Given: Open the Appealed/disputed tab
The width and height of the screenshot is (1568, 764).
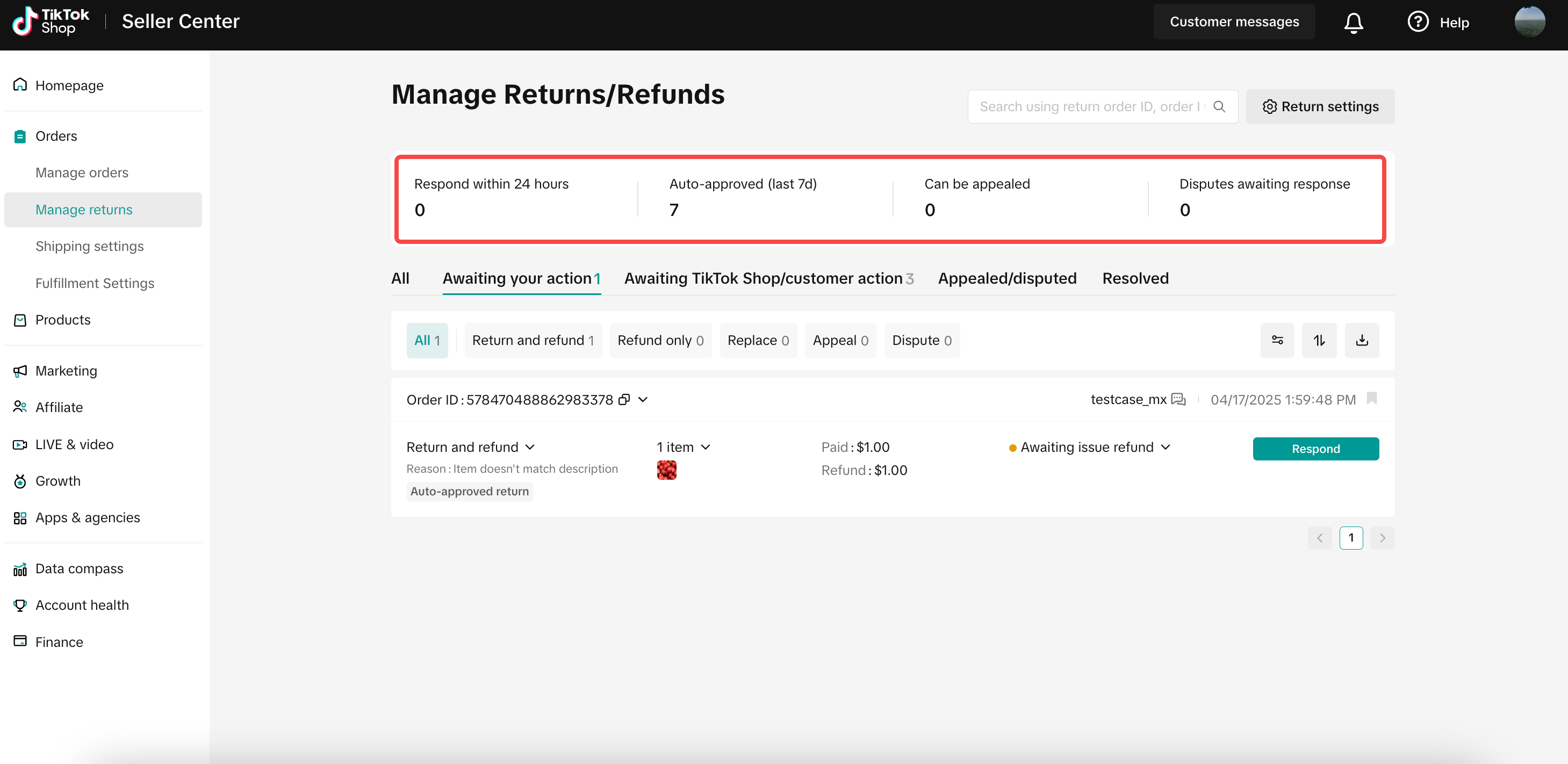Looking at the screenshot, I should (1007, 279).
